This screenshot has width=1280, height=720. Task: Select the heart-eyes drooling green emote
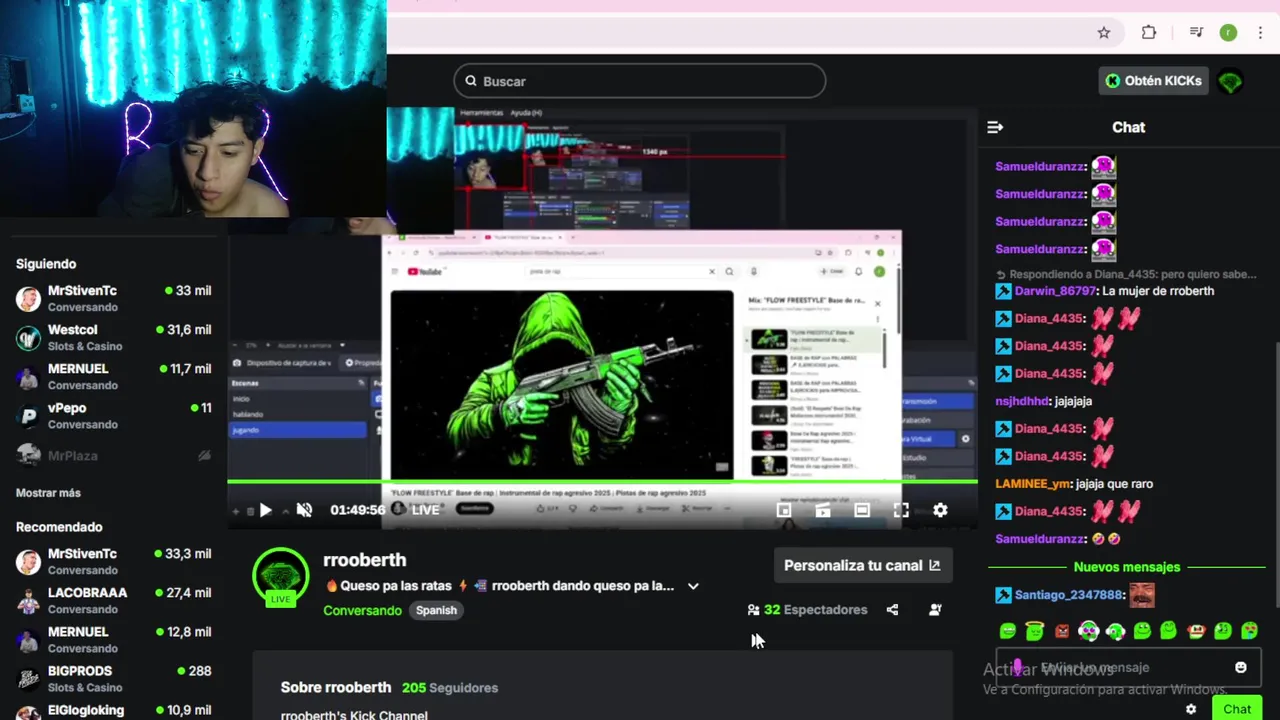click(1249, 631)
